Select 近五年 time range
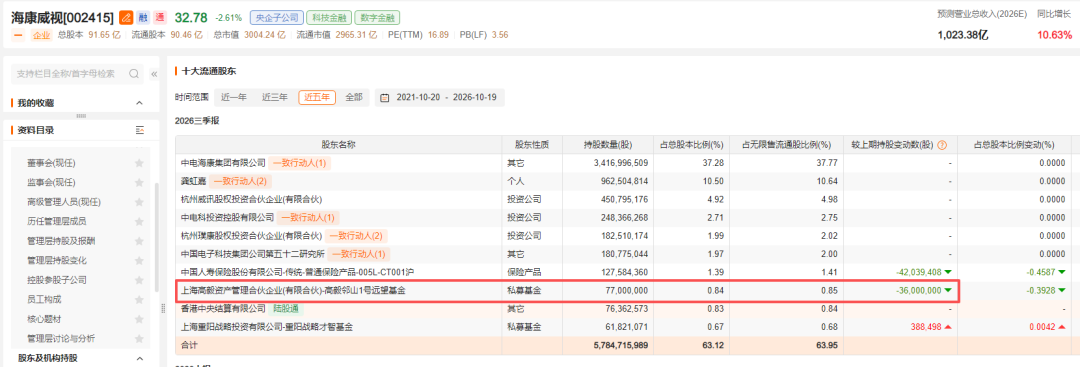 pyautogui.click(x=317, y=98)
